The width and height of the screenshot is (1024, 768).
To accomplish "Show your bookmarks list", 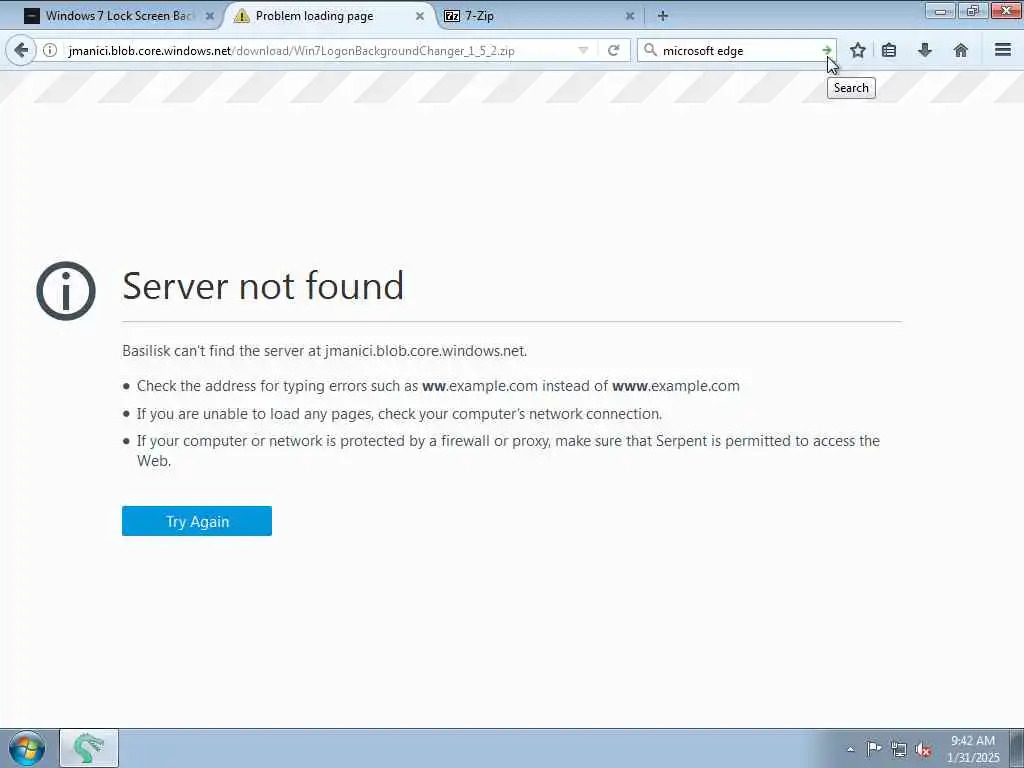I will coord(889,50).
